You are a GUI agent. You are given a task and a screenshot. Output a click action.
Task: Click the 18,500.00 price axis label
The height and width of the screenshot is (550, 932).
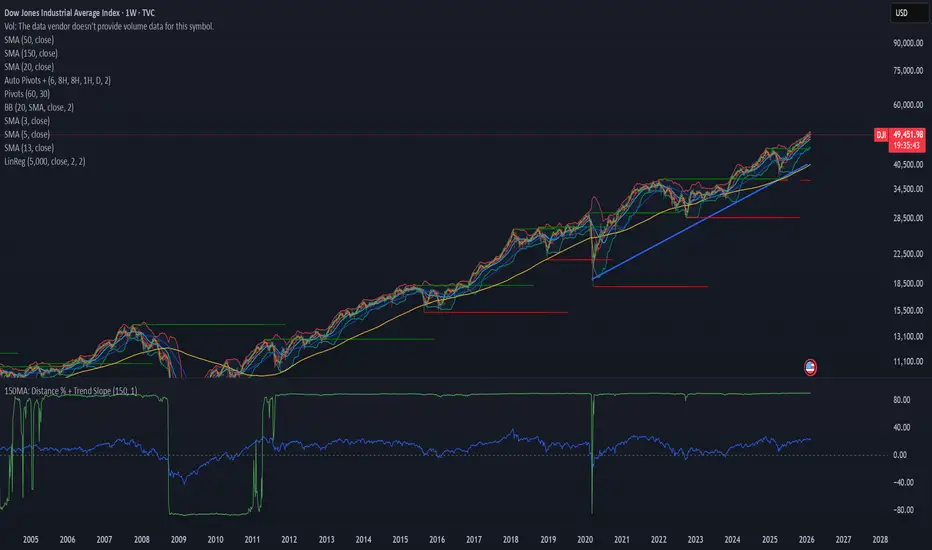[908, 284]
